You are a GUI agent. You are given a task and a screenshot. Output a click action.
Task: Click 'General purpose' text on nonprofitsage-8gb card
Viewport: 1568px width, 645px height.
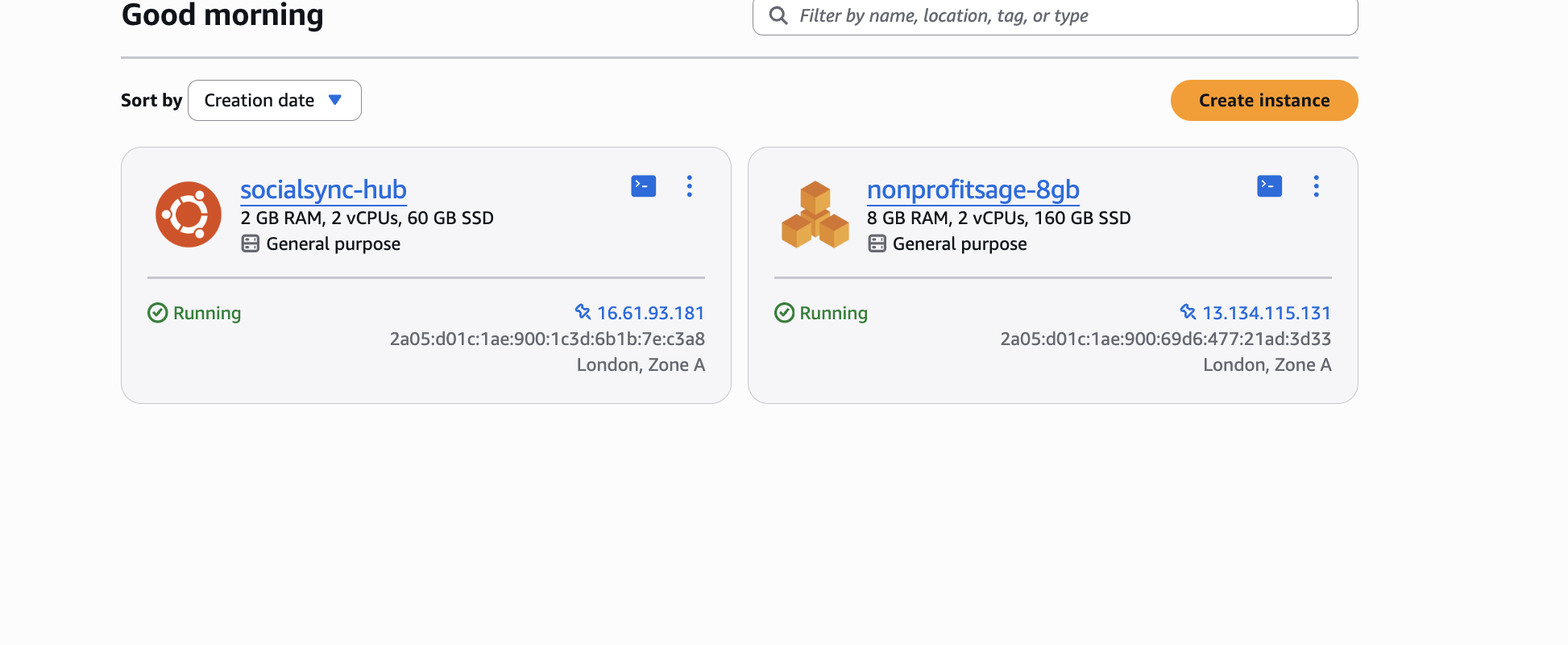(960, 243)
